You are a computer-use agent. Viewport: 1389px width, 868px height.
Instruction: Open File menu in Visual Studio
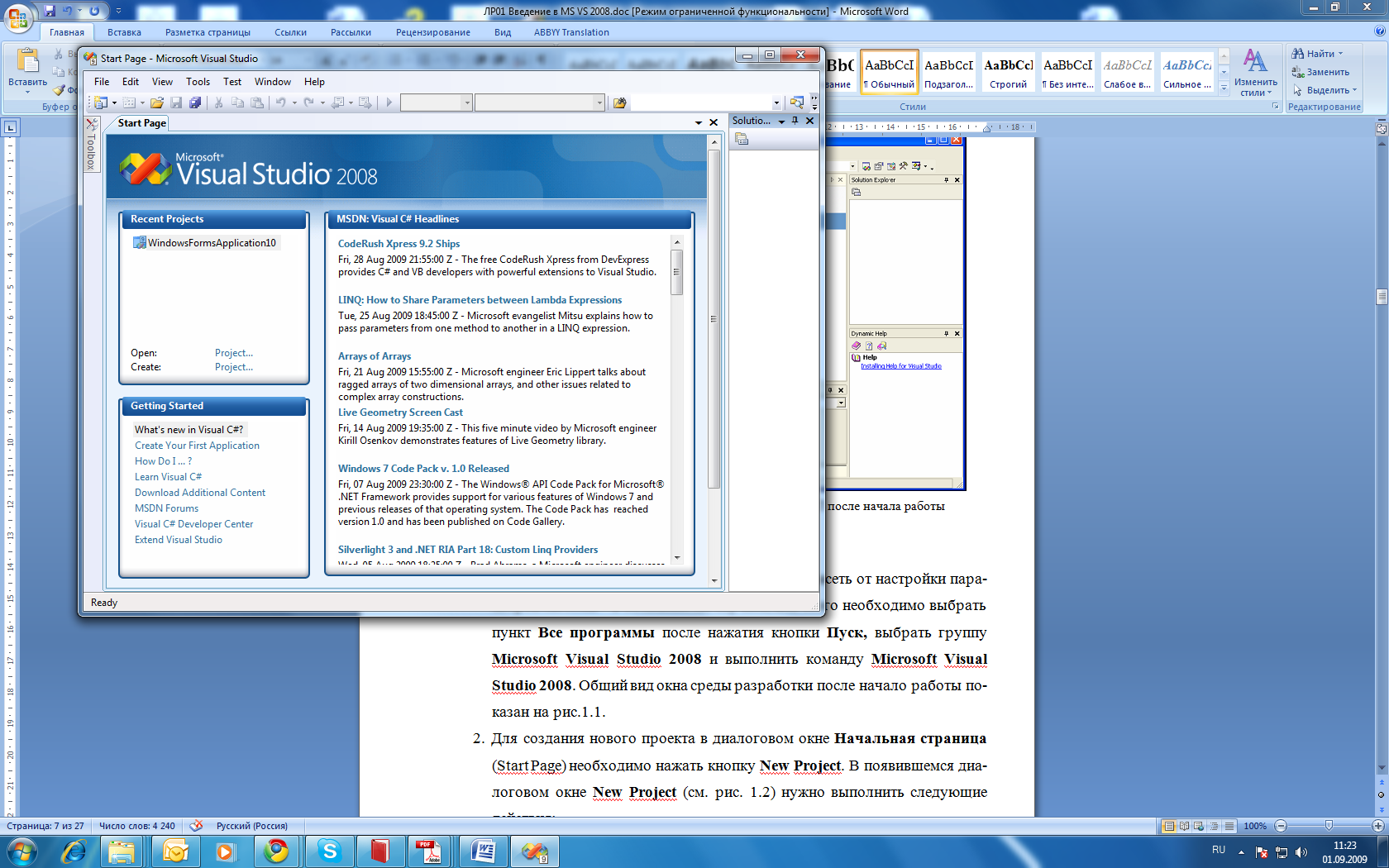(x=102, y=82)
